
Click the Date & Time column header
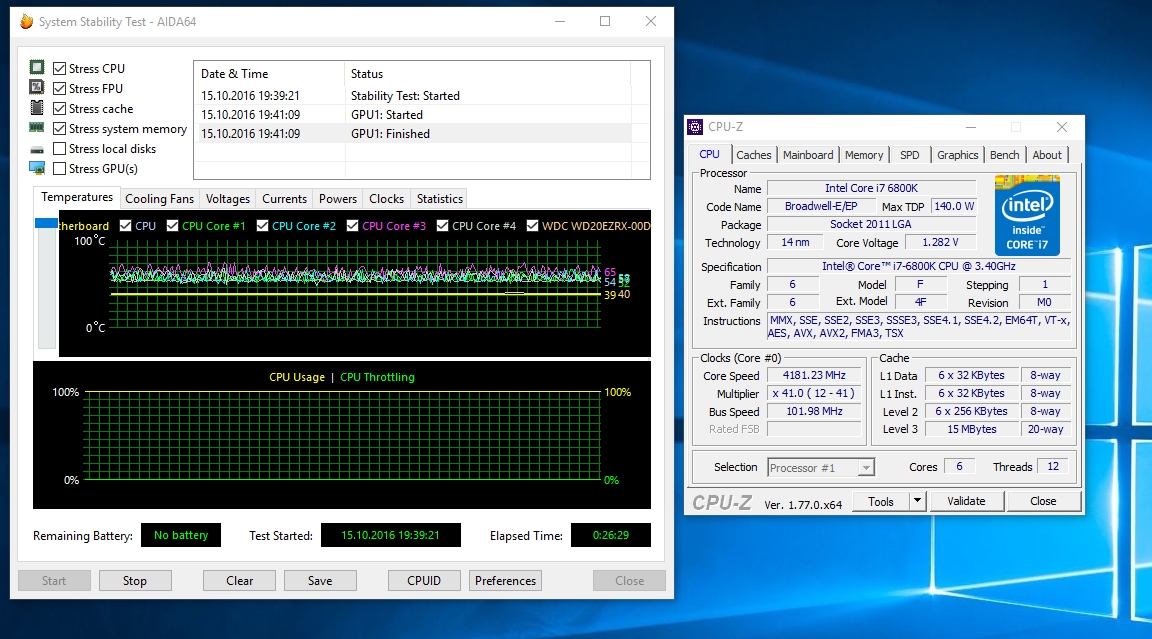[x=269, y=73]
